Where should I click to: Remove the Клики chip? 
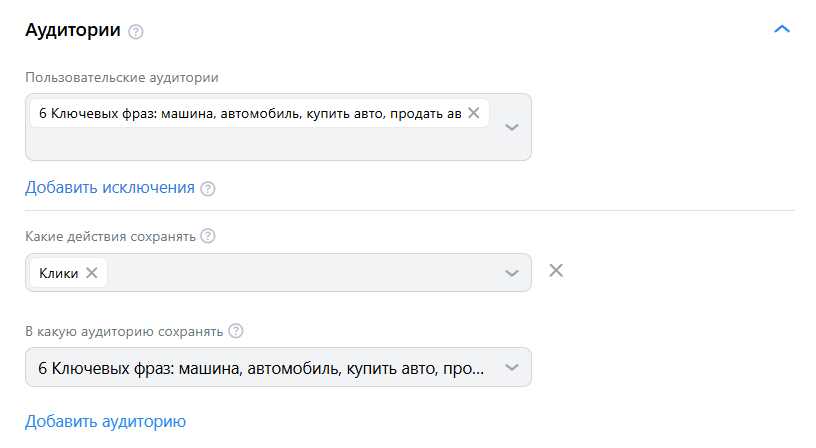click(x=91, y=272)
